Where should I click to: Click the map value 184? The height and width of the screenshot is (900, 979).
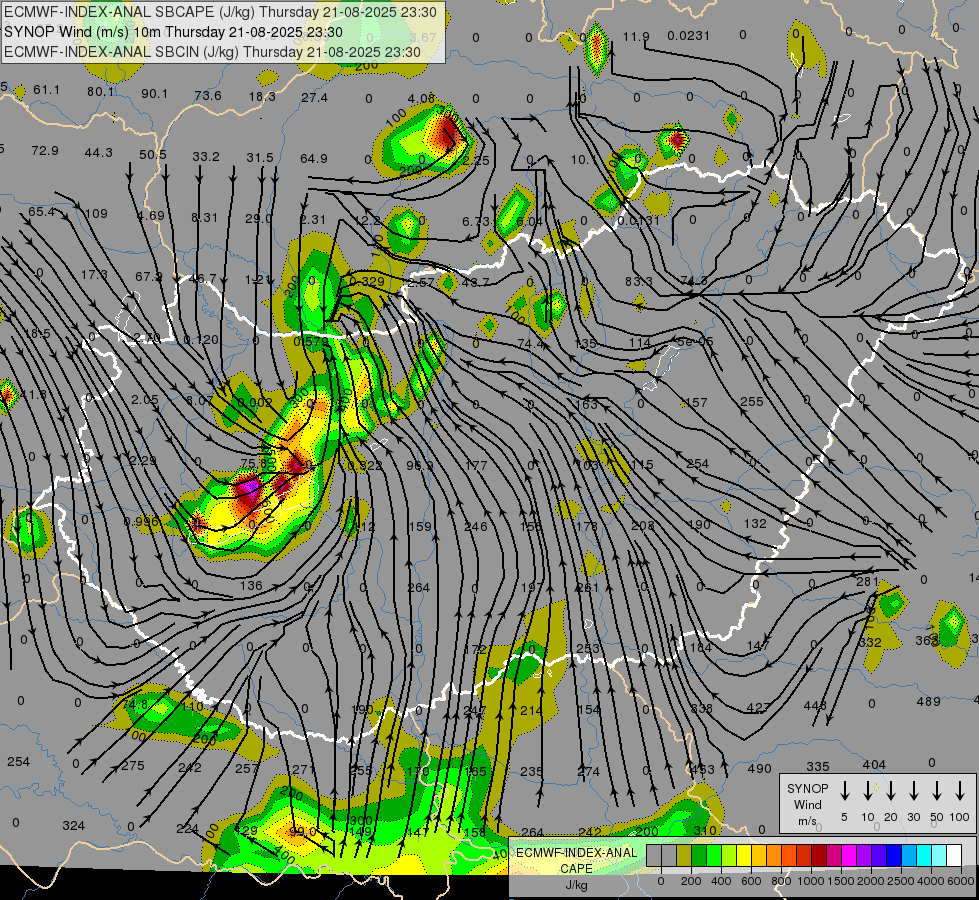[x=700, y=648]
